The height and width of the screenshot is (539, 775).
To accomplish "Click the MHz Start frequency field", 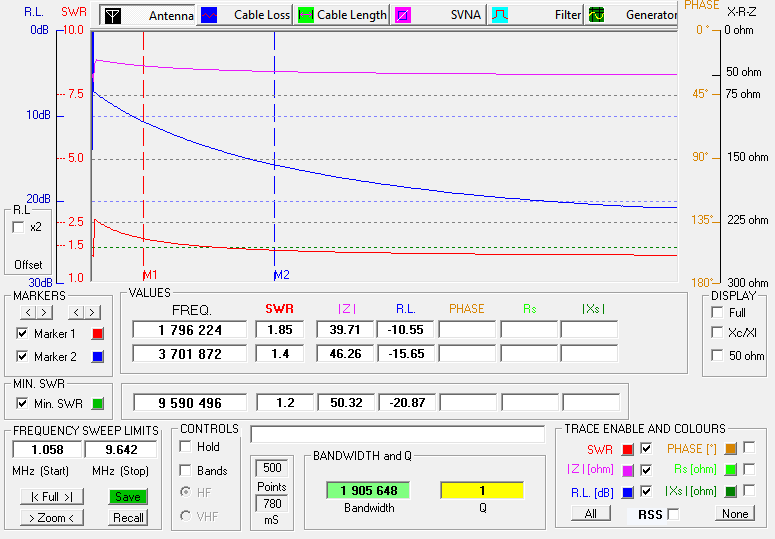I will (48, 450).
